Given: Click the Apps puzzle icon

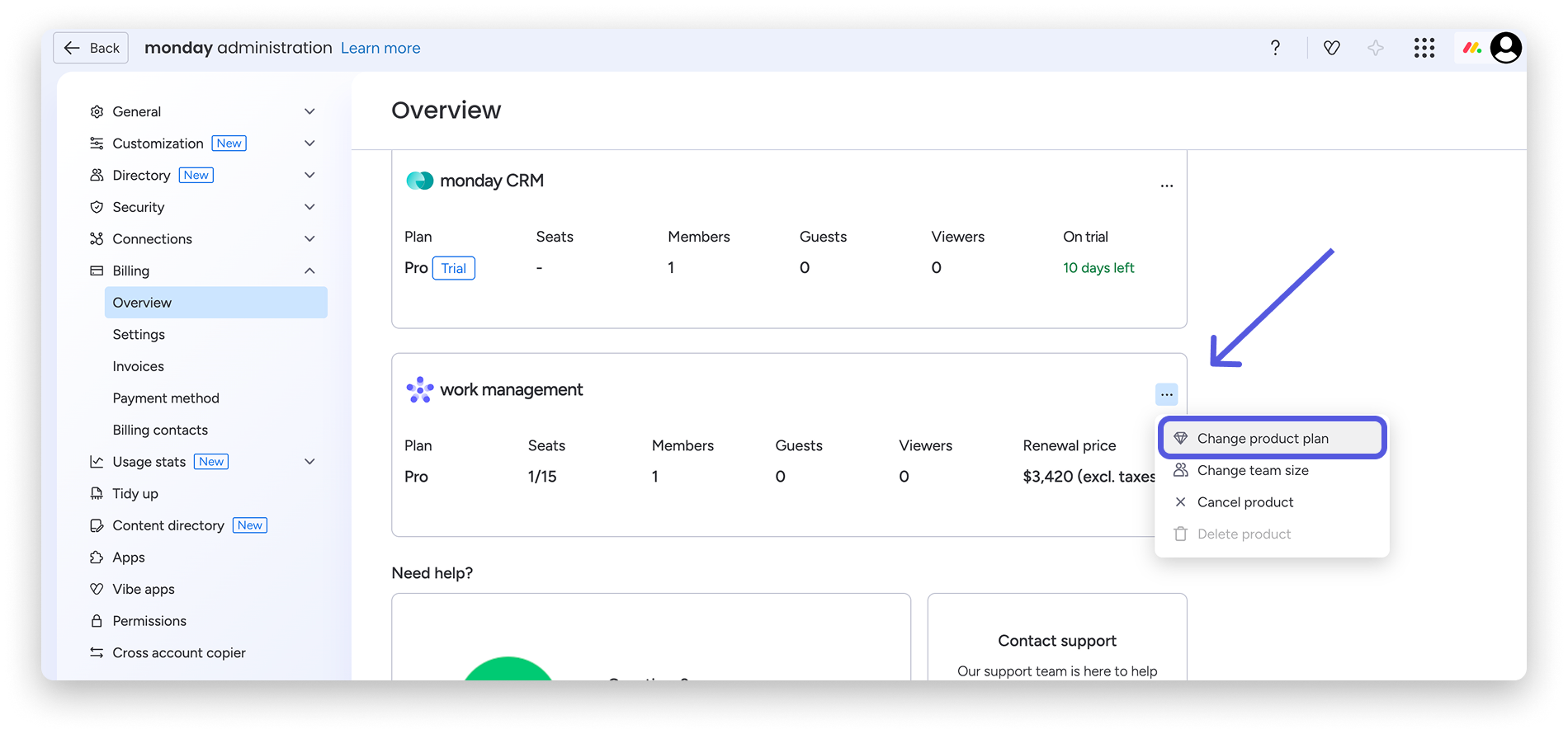Looking at the screenshot, I should pos(97,558).
